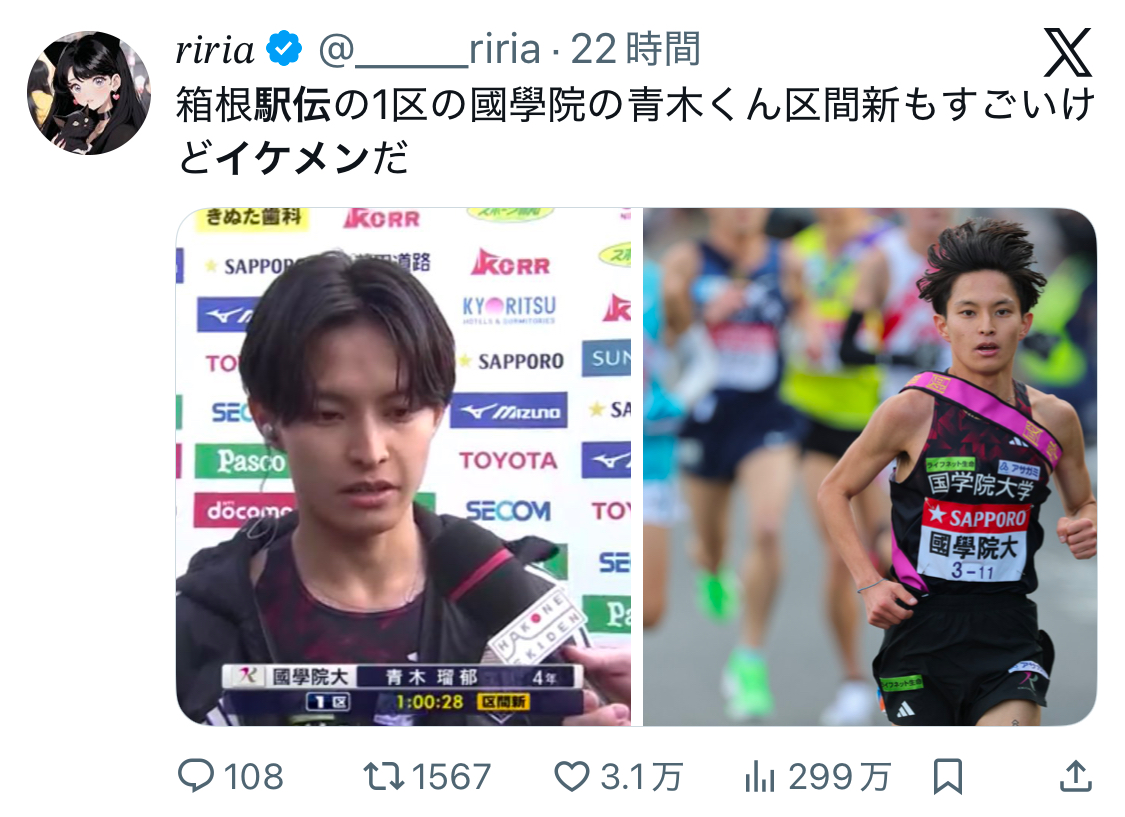View analytics via bar chart icon

tap(760, 776)
